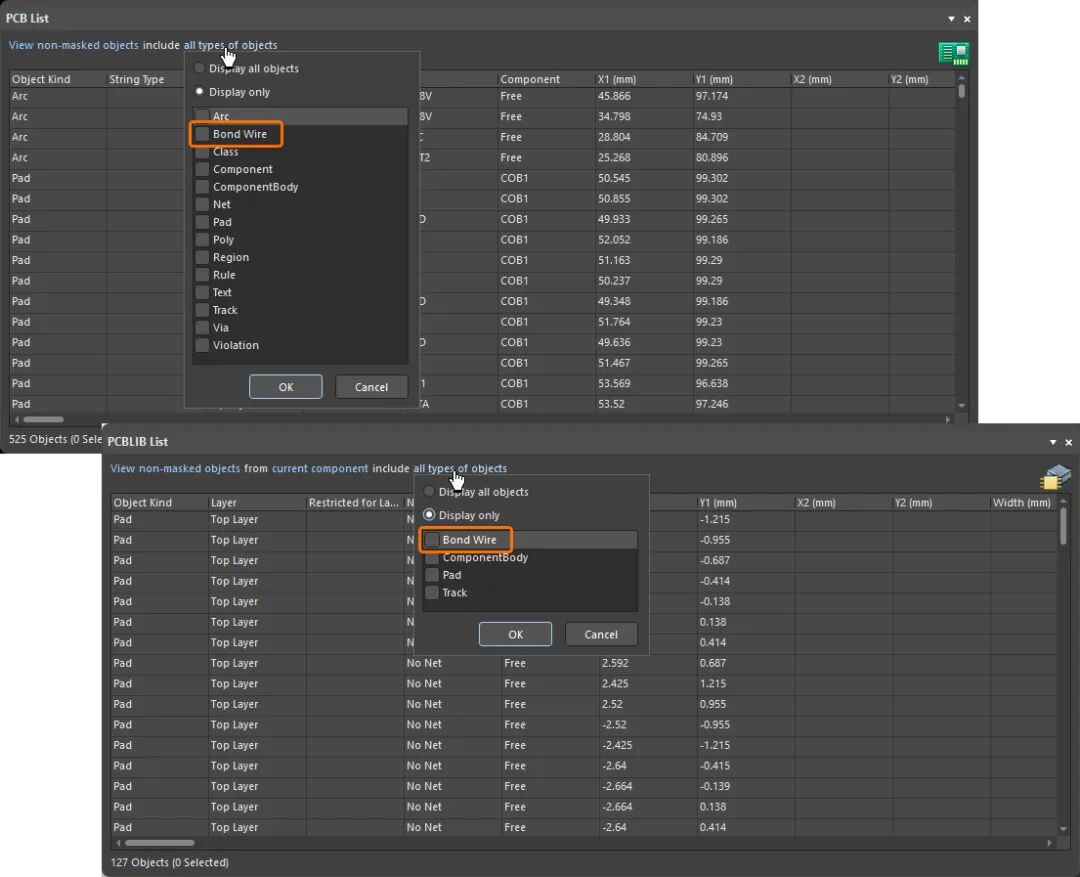Click the PCB List horizontal scrollbar thumb

click(x=43, y=419)
